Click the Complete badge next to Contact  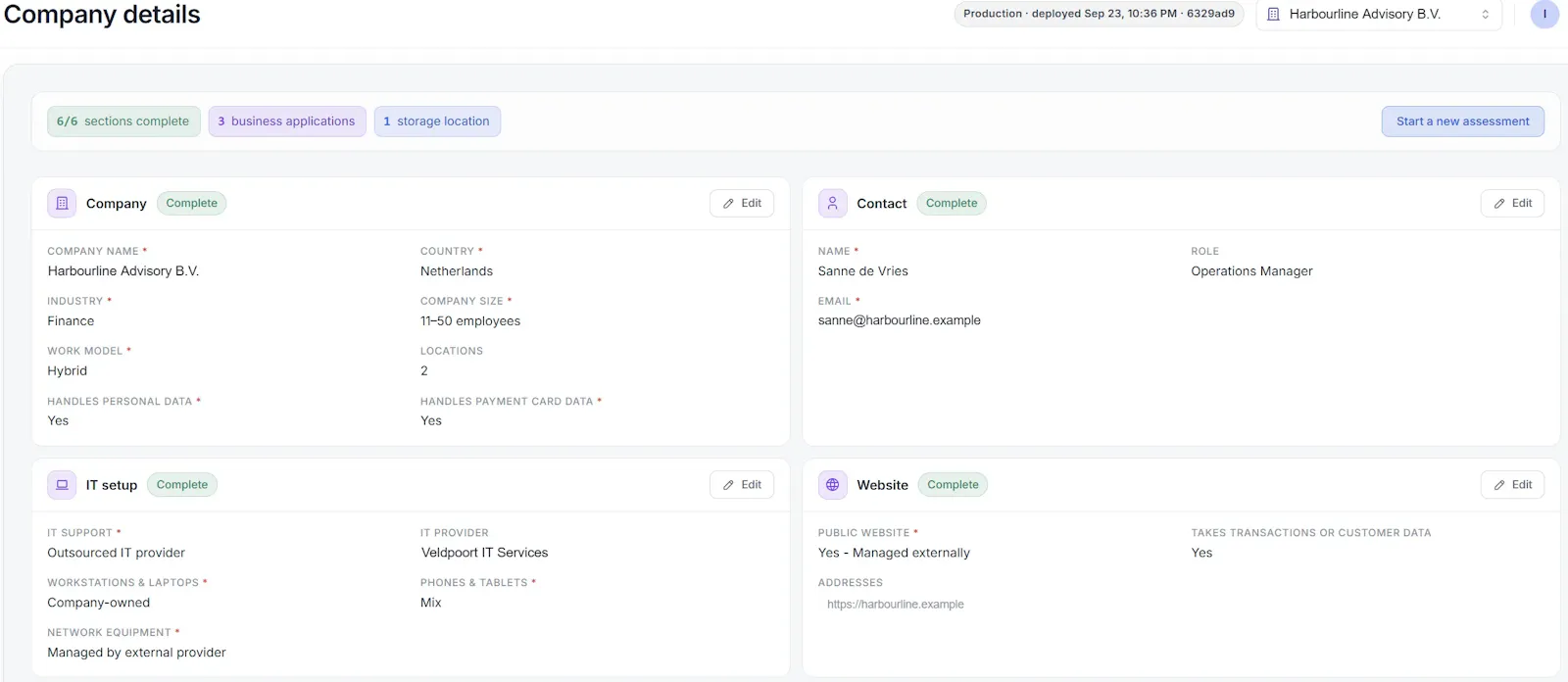pos(952,203)
